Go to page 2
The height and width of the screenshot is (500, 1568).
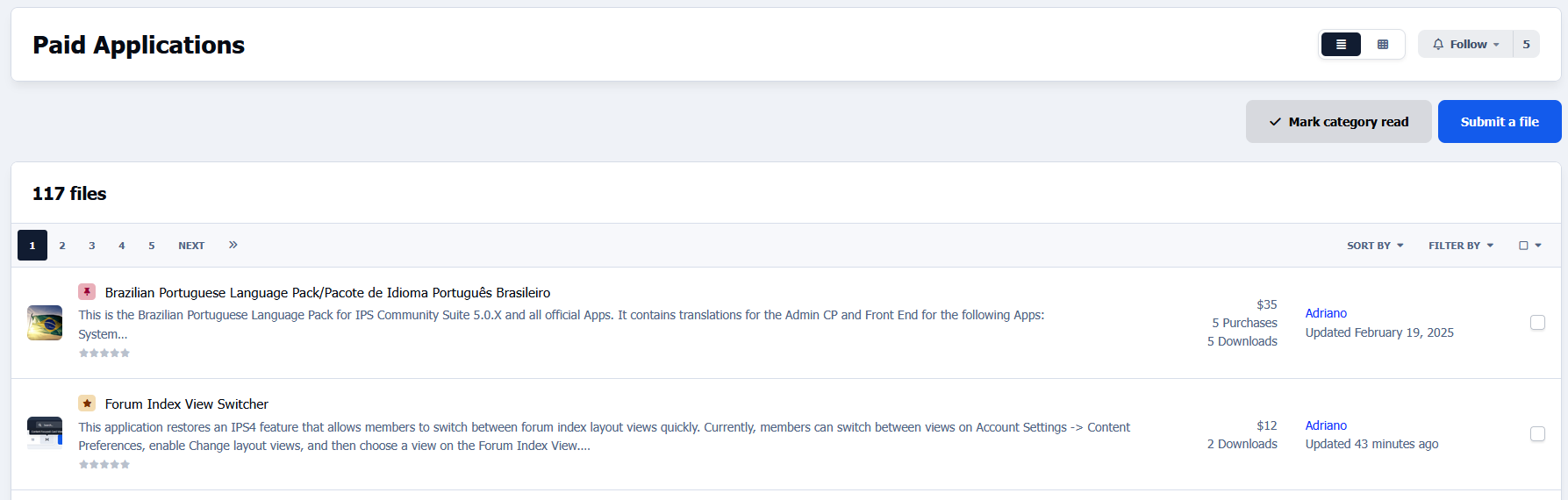(x=62, y=246)
